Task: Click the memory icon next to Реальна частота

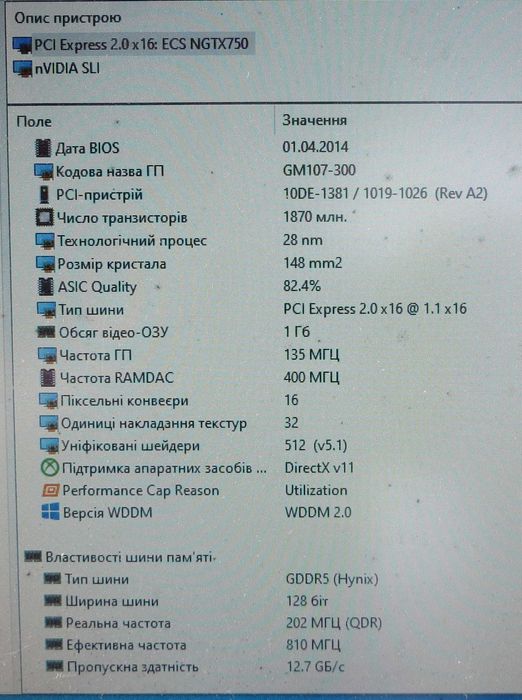Action: [54, 622]
